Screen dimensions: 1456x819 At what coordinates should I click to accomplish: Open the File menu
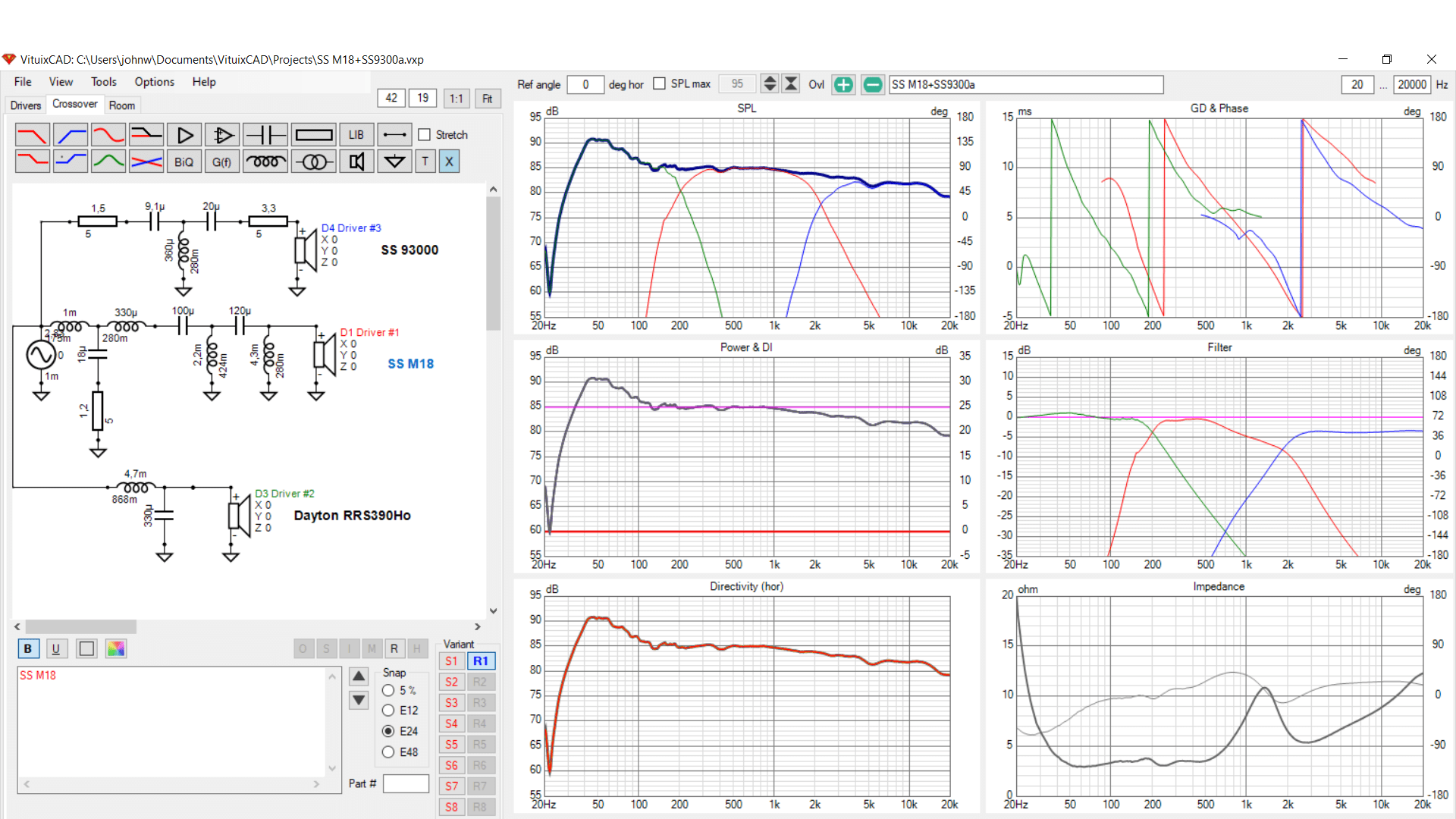[x=23, y=82]
